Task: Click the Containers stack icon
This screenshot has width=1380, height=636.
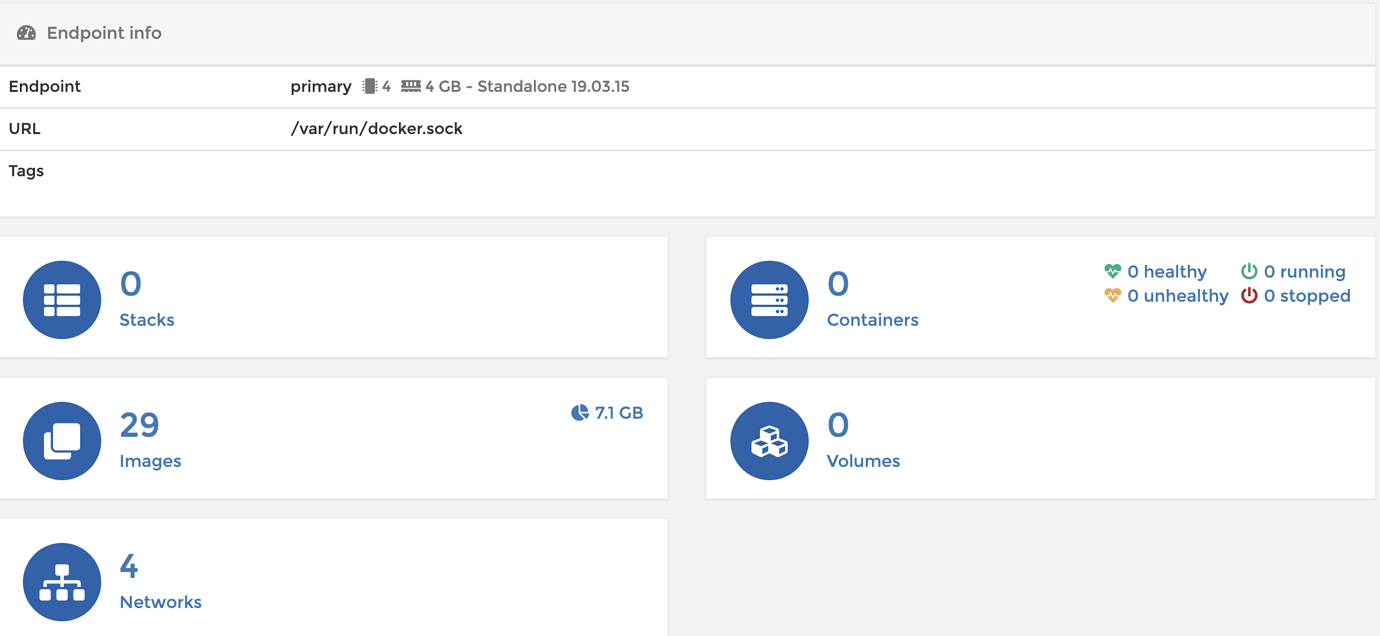Action: [769, 299]
